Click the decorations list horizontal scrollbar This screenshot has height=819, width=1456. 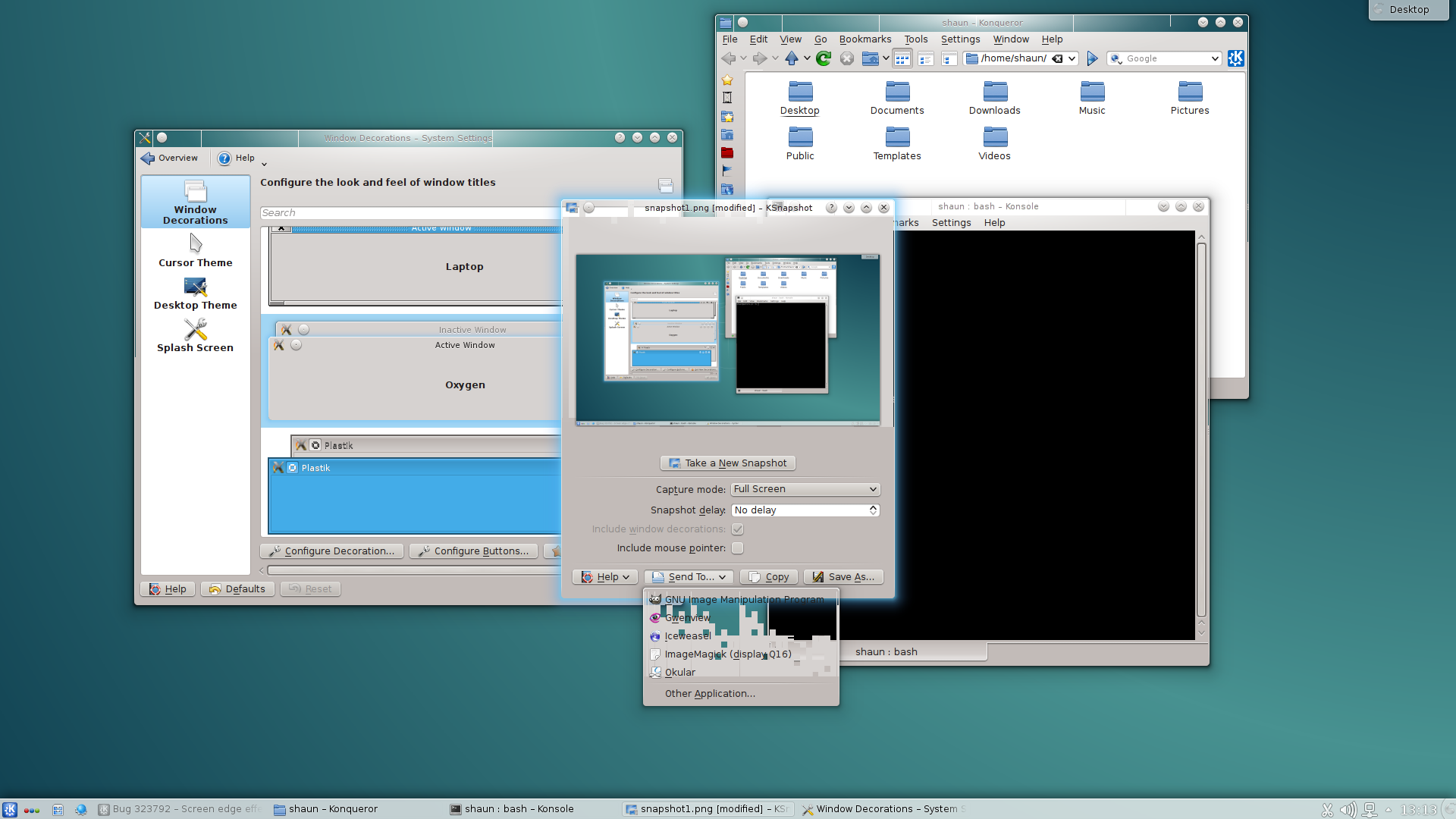[413, 571]
